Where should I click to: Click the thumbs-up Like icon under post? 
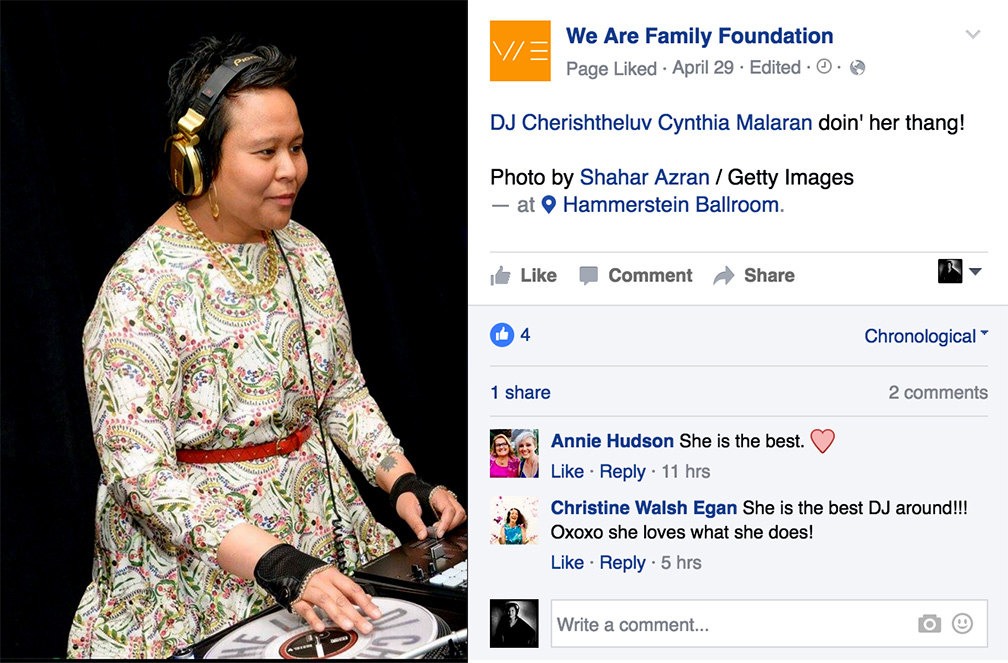[x=501, y=276]
